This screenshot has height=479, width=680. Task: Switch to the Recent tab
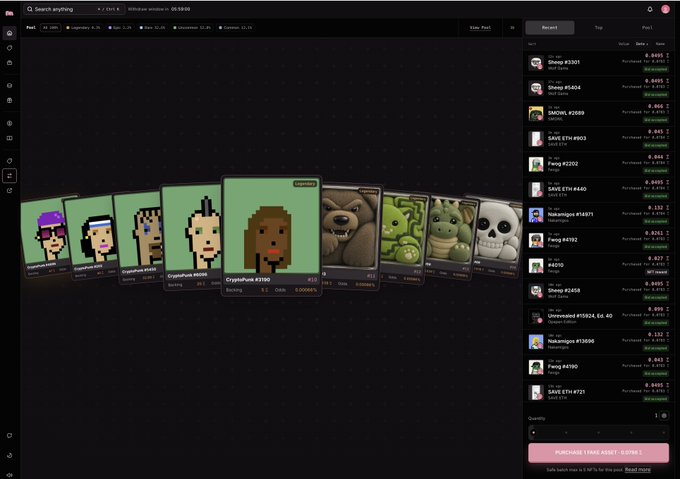click(550, 28)
